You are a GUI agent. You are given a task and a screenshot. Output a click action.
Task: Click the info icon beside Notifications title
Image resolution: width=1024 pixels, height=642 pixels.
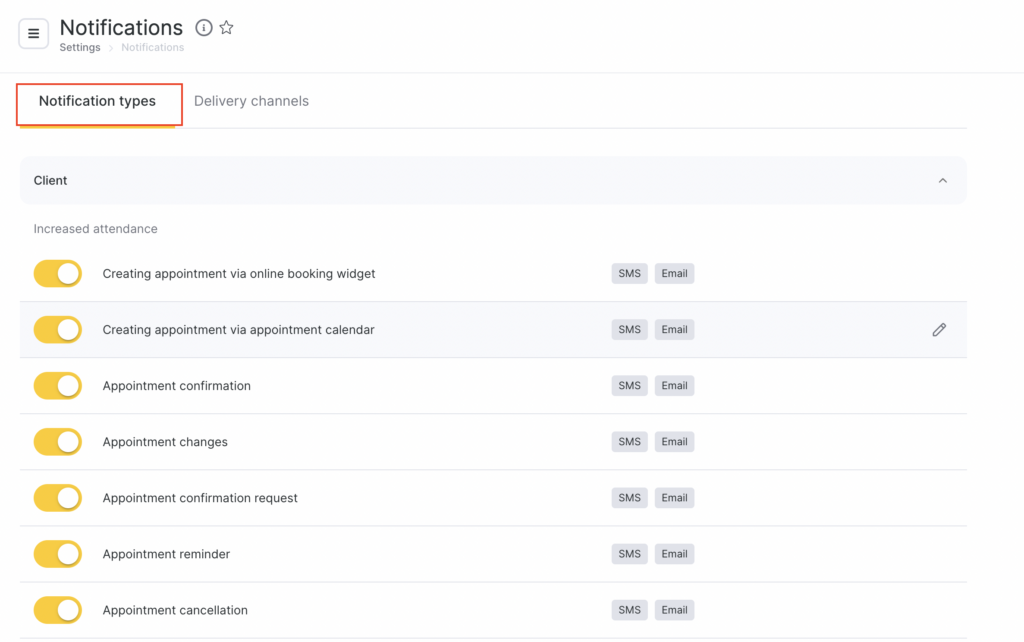pos(204,28)
